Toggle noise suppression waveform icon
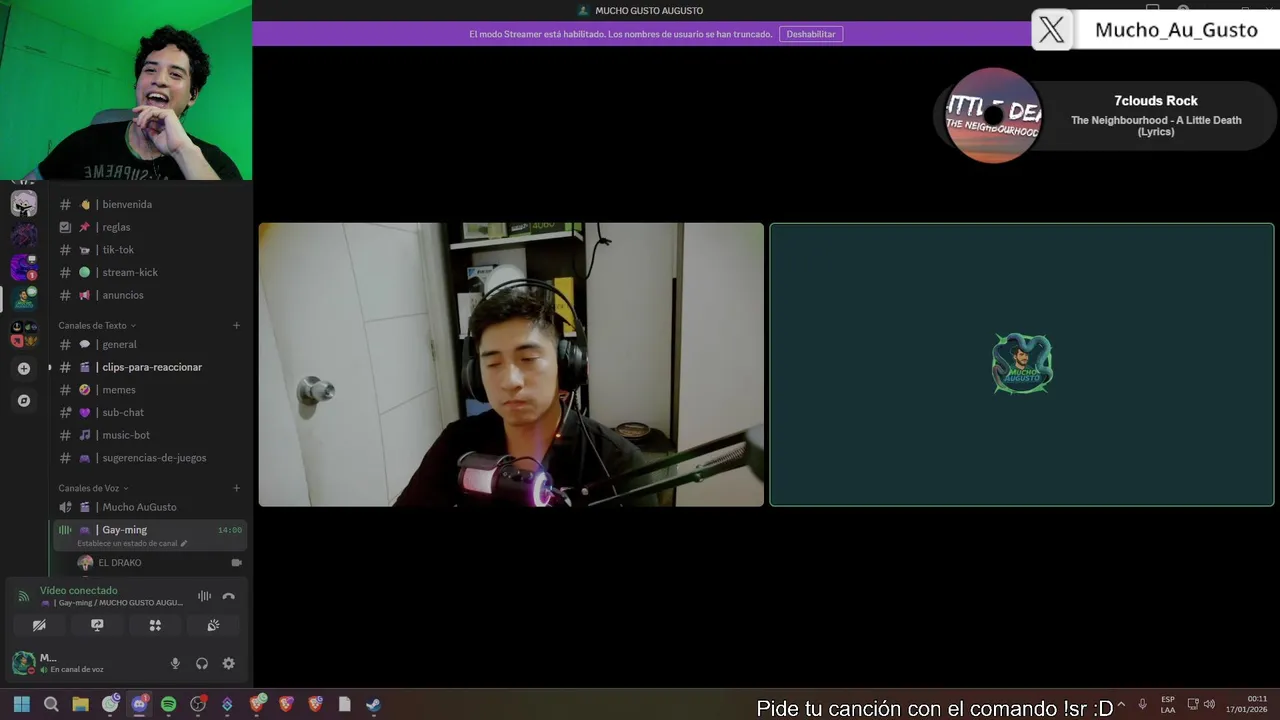The width and height of the screenshot is (1280, 720). [204, 596]
